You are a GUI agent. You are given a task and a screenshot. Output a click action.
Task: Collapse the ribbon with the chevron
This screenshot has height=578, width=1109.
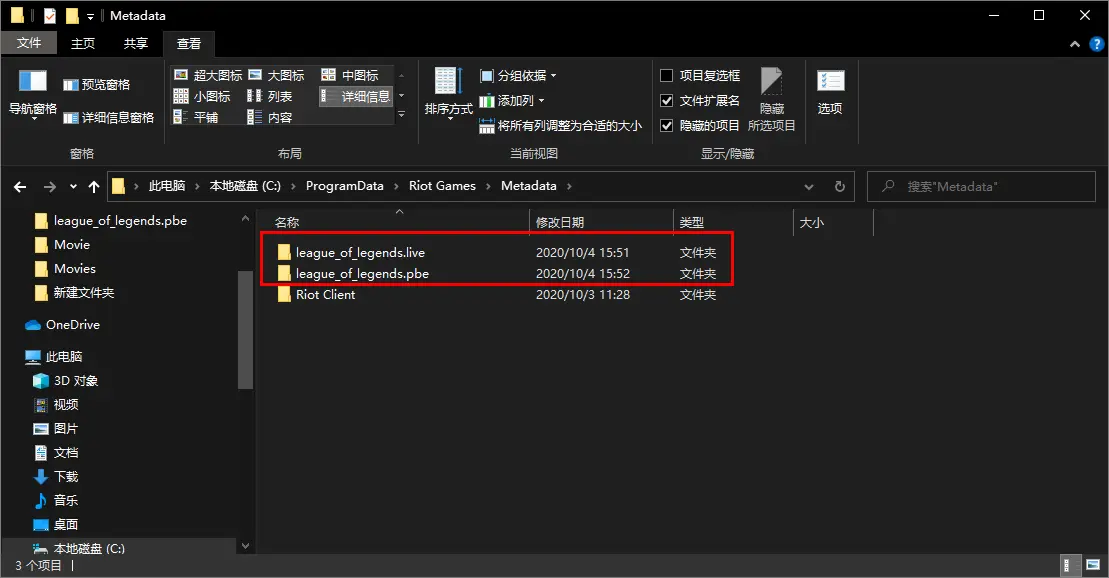coord(1075,44)
